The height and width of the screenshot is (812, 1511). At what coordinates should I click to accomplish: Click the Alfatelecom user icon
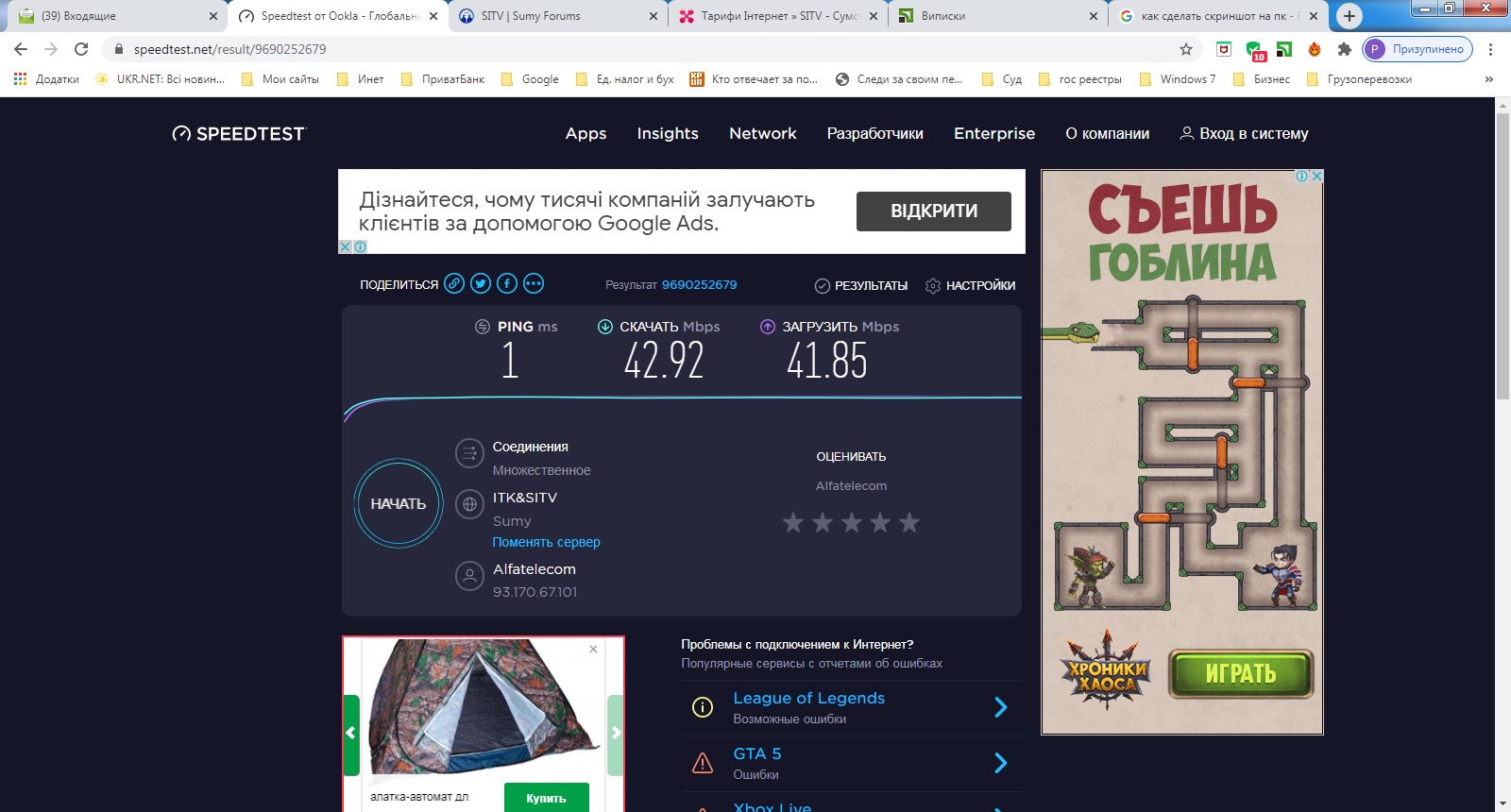coord(469,576)
